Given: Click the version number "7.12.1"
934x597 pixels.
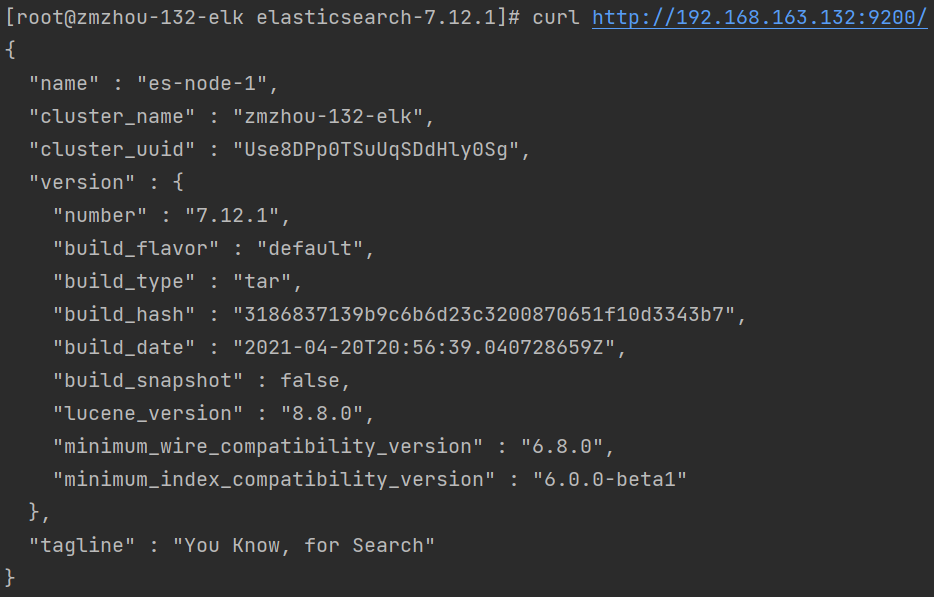Looking at the screenshot, I should [x=232, y=215].
